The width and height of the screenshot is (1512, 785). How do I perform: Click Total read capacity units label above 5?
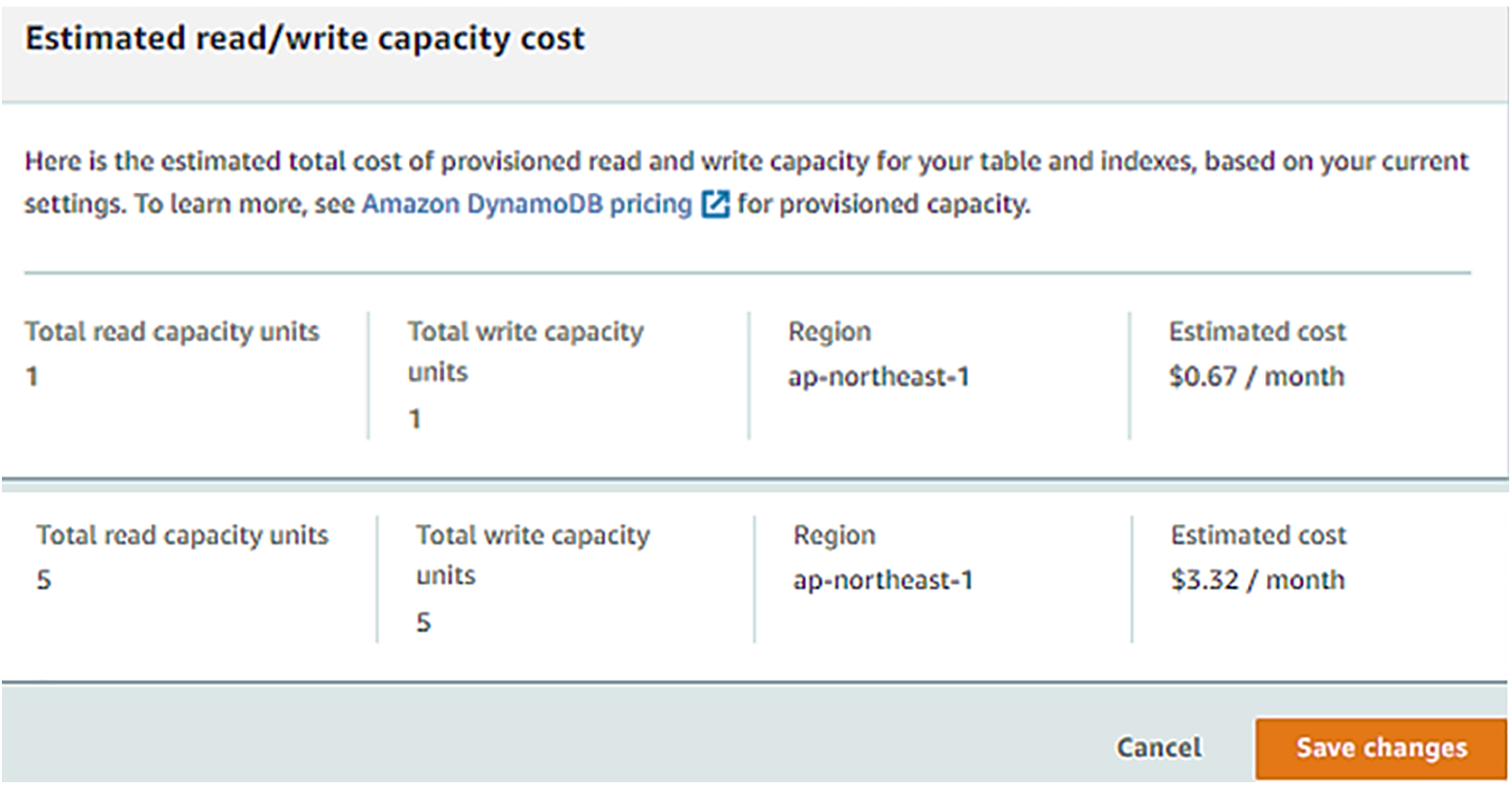pos(182,535)
